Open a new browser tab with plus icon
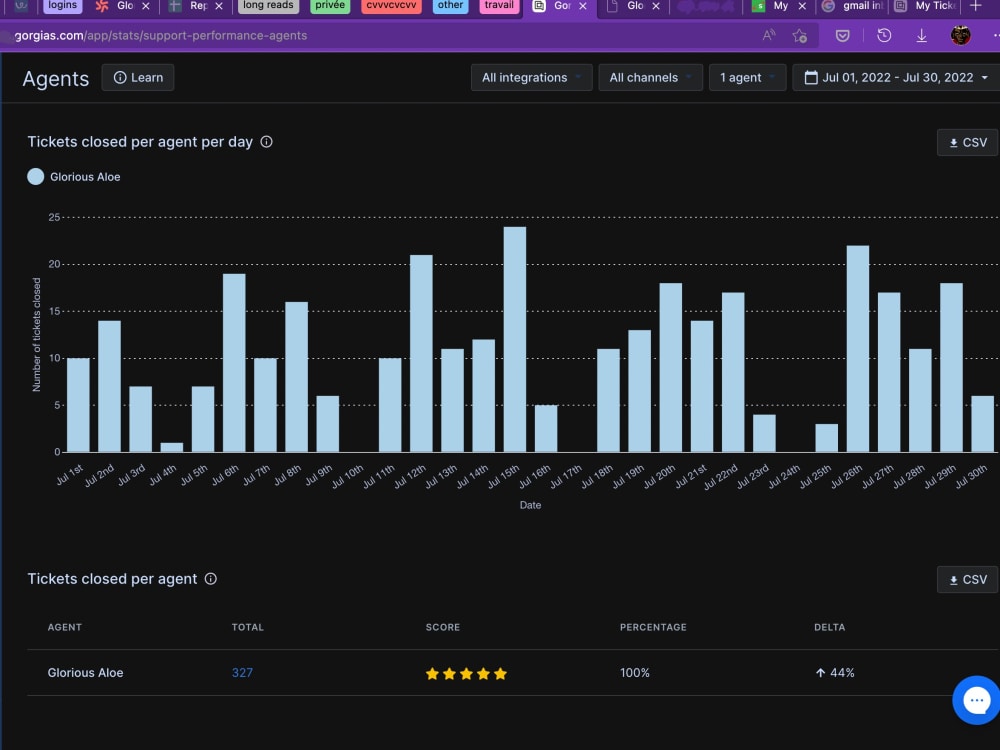 tap(975, 6)
